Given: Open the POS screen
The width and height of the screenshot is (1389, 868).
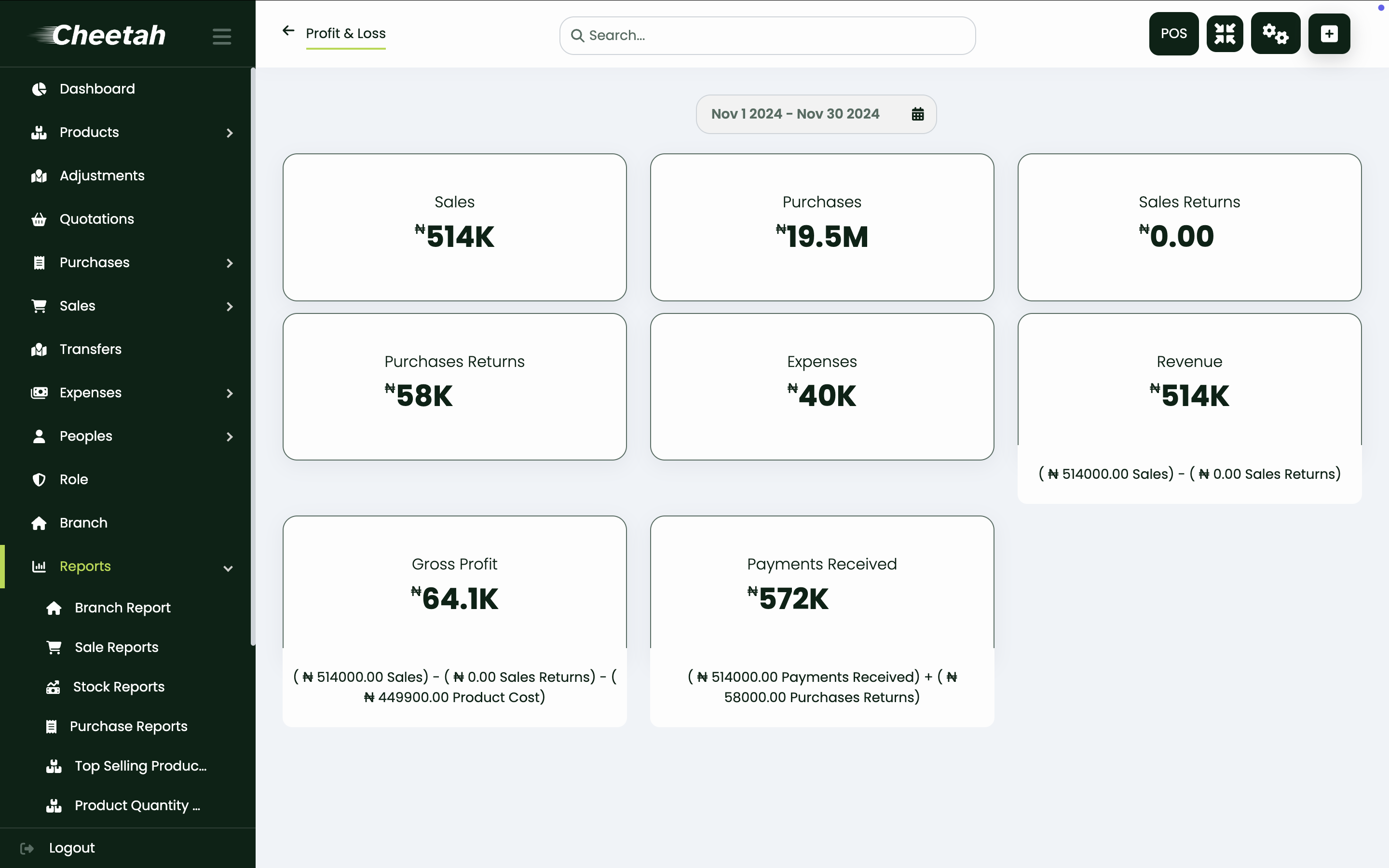Looking at the screenshot, I should point(1173,33).
